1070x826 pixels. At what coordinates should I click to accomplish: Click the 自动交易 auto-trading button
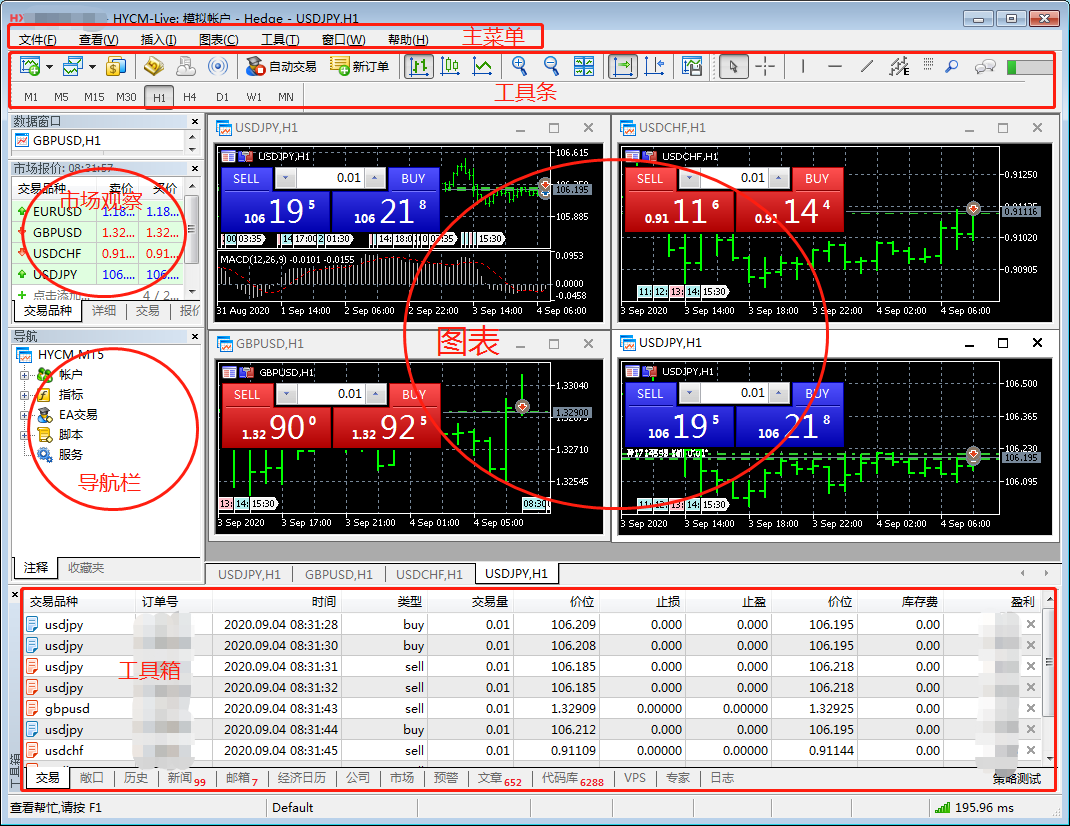[x=281, y=66]
